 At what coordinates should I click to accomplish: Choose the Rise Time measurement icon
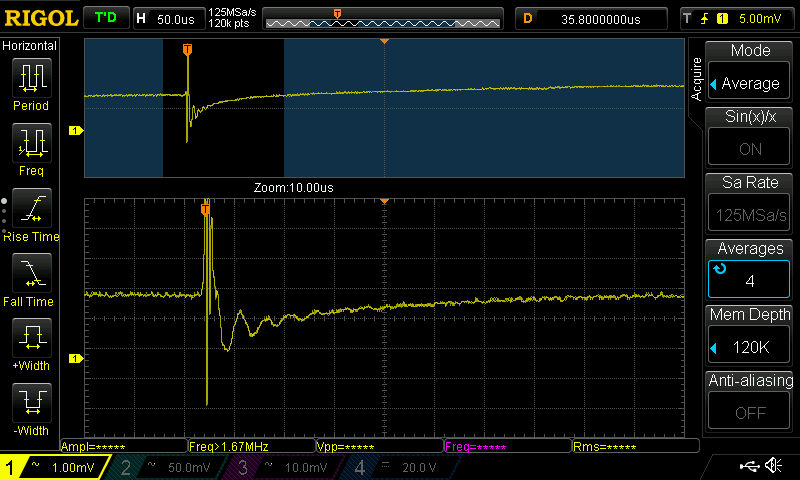pos(32,208)
